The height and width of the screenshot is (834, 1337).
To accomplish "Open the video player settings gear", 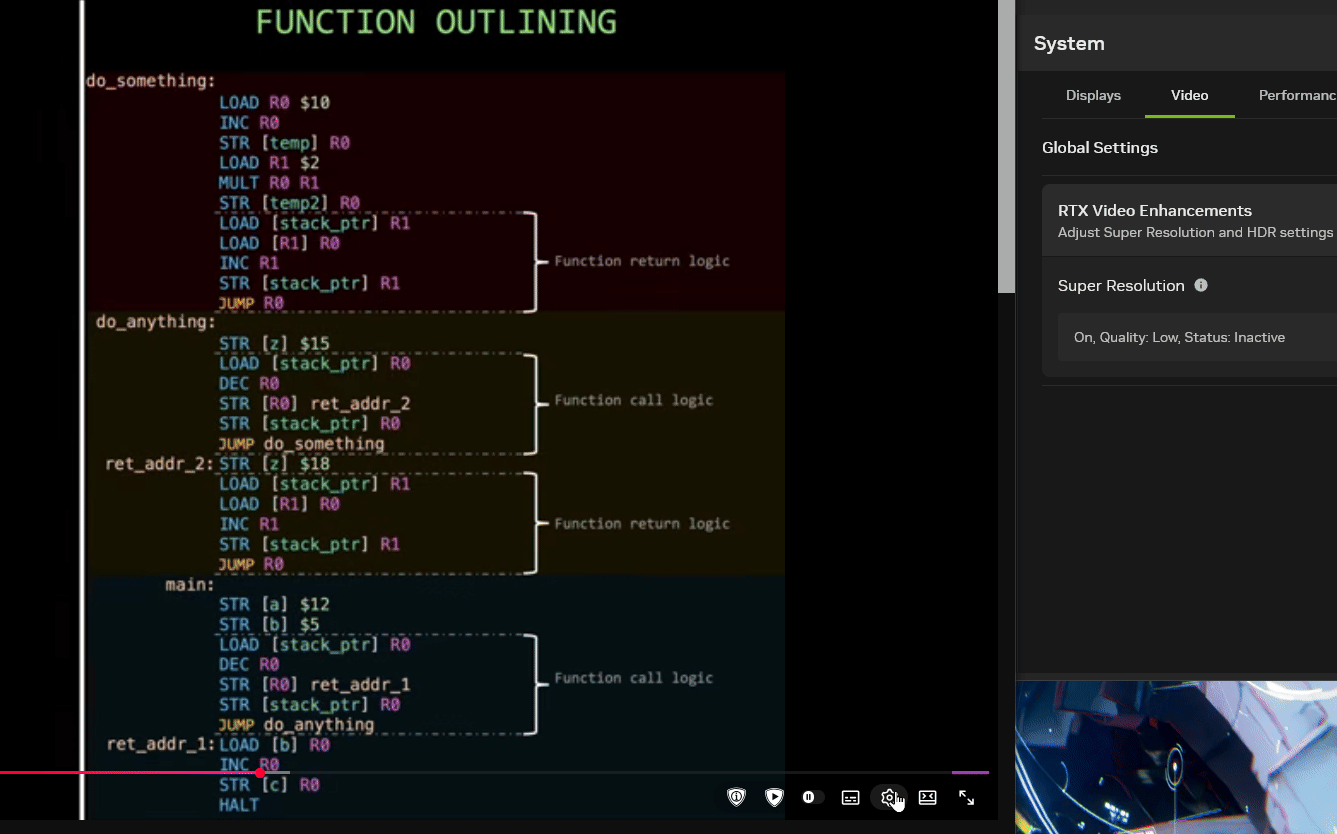I will tap(888, 797).
